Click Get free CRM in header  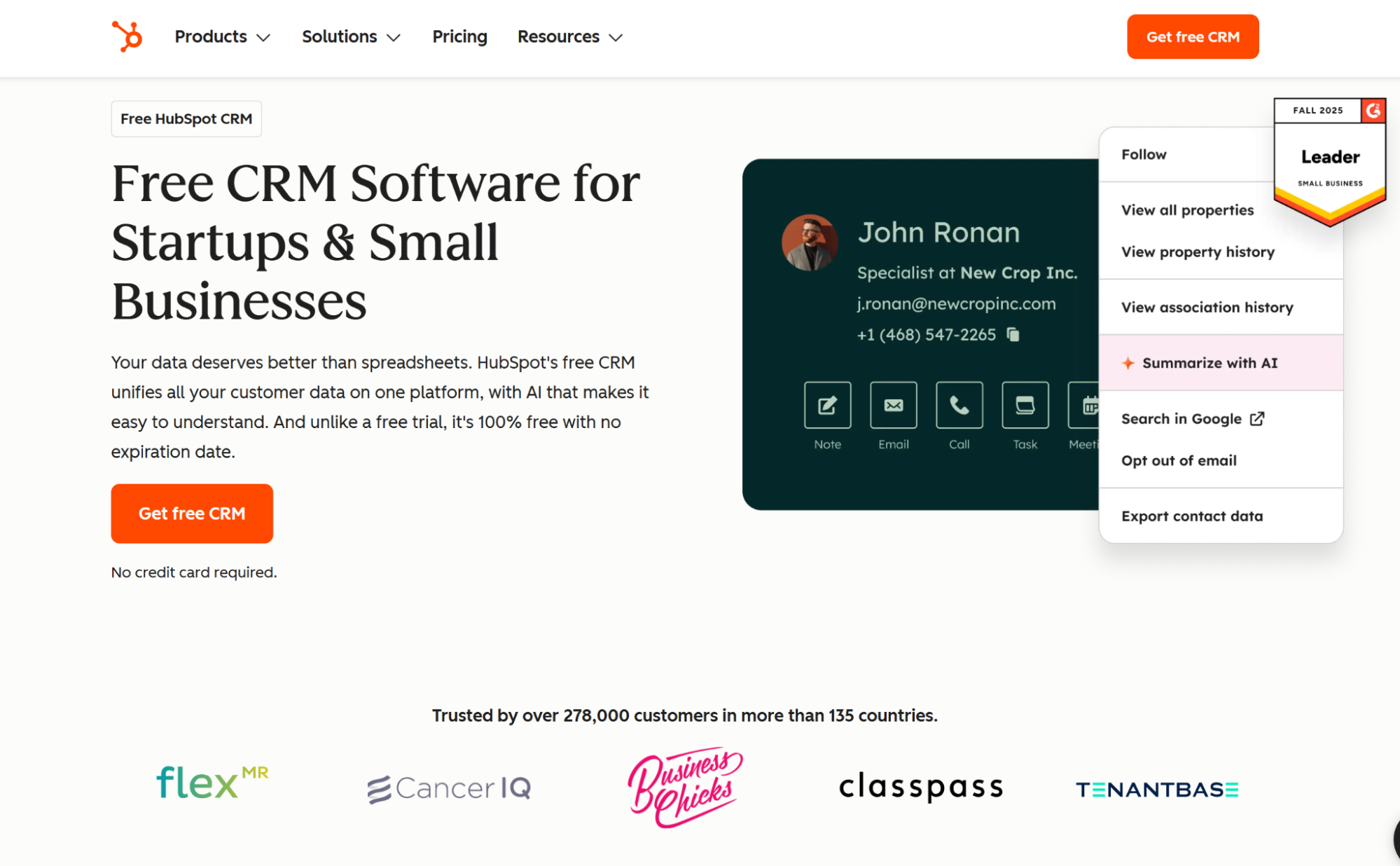(1192, 36)
